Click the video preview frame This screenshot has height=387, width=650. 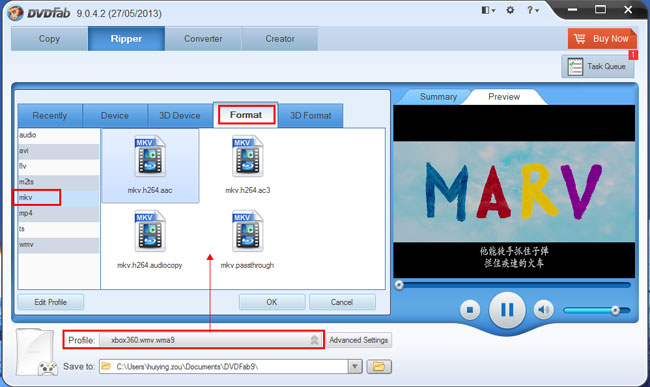coord(514,191)
